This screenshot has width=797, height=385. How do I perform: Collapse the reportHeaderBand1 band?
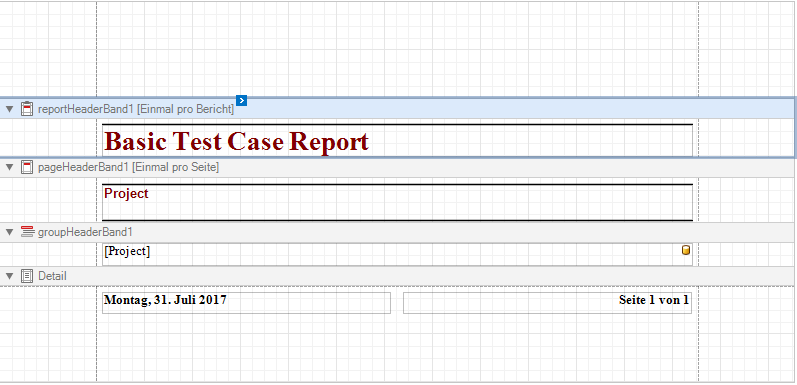pos(9,109)
